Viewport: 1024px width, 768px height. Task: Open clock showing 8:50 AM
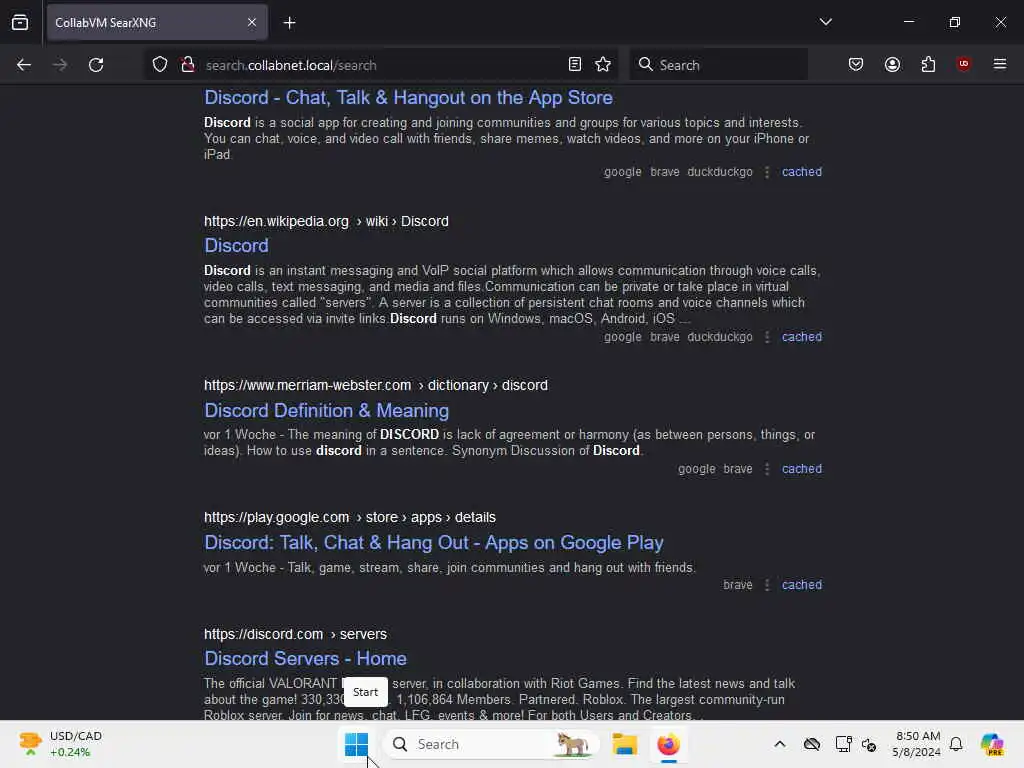coord(917,744)
